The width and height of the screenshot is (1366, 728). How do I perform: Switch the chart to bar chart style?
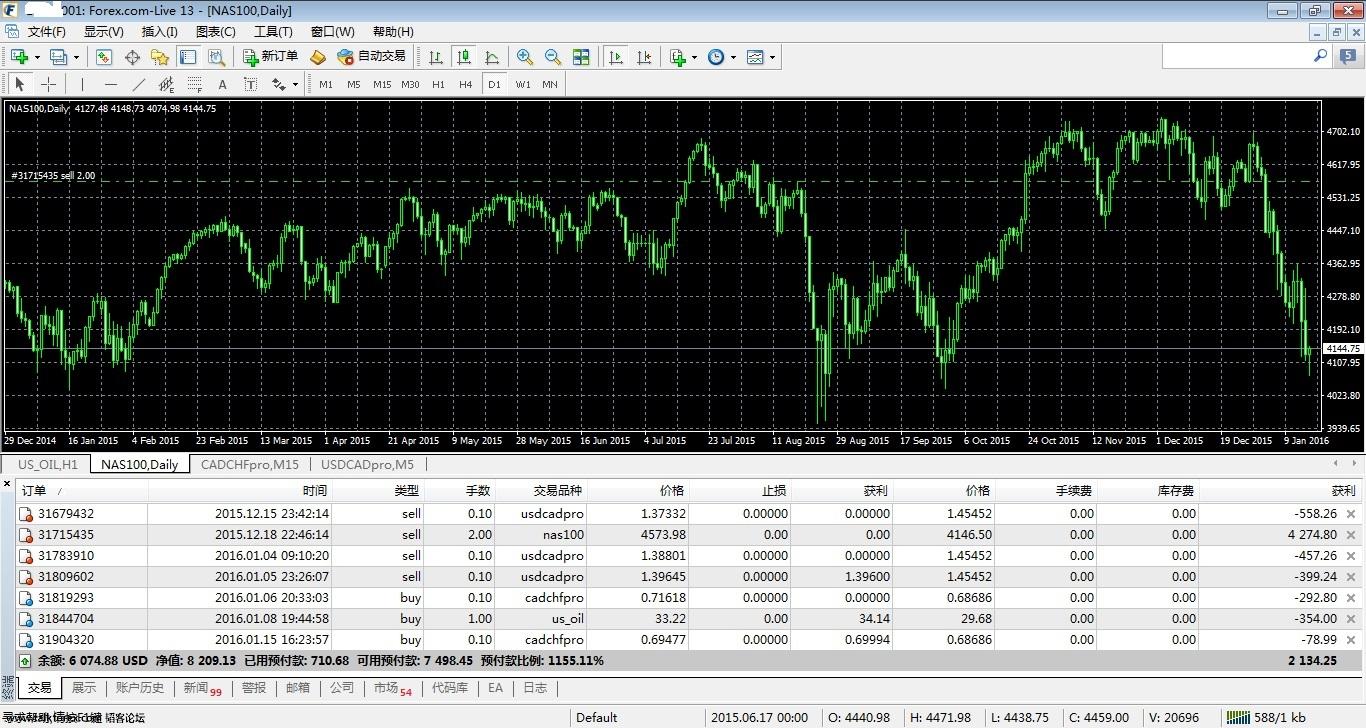point(436,57)
